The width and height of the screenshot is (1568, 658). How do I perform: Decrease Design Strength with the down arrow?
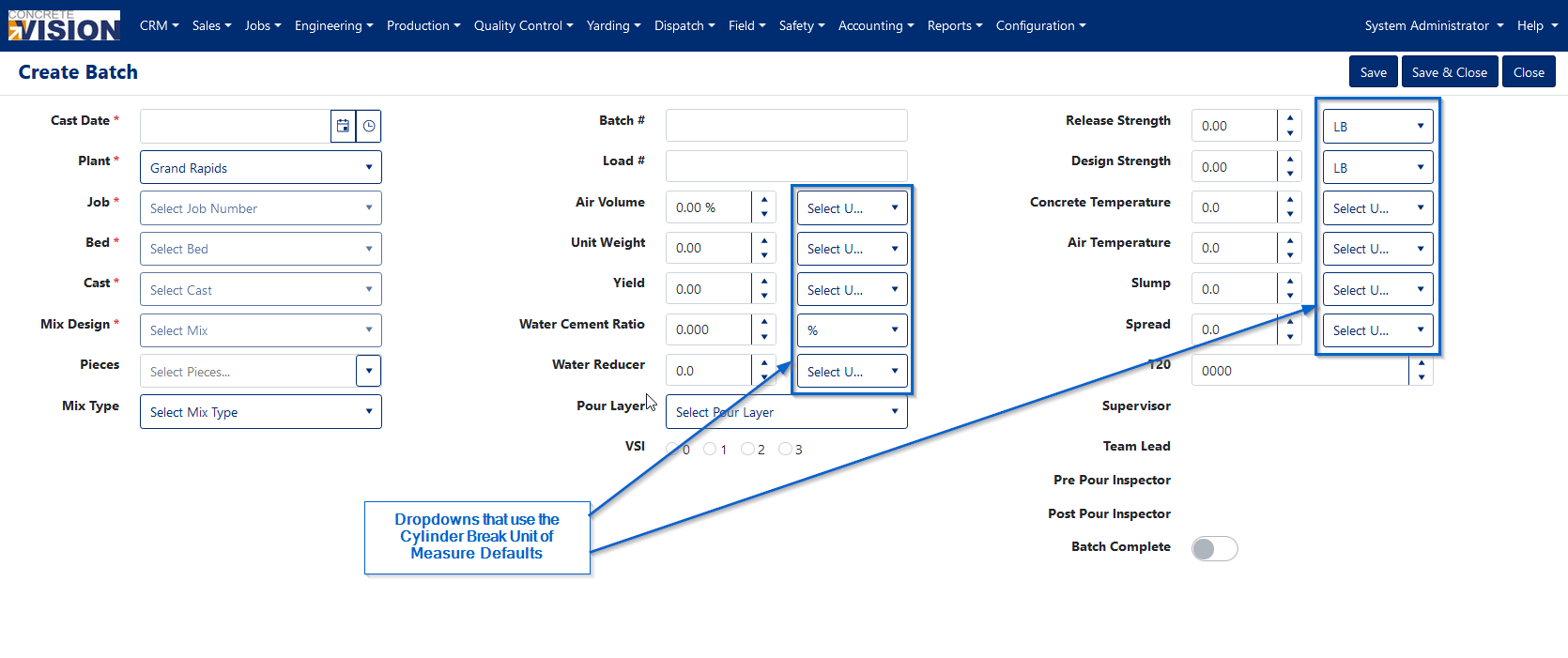point(1290,175)
